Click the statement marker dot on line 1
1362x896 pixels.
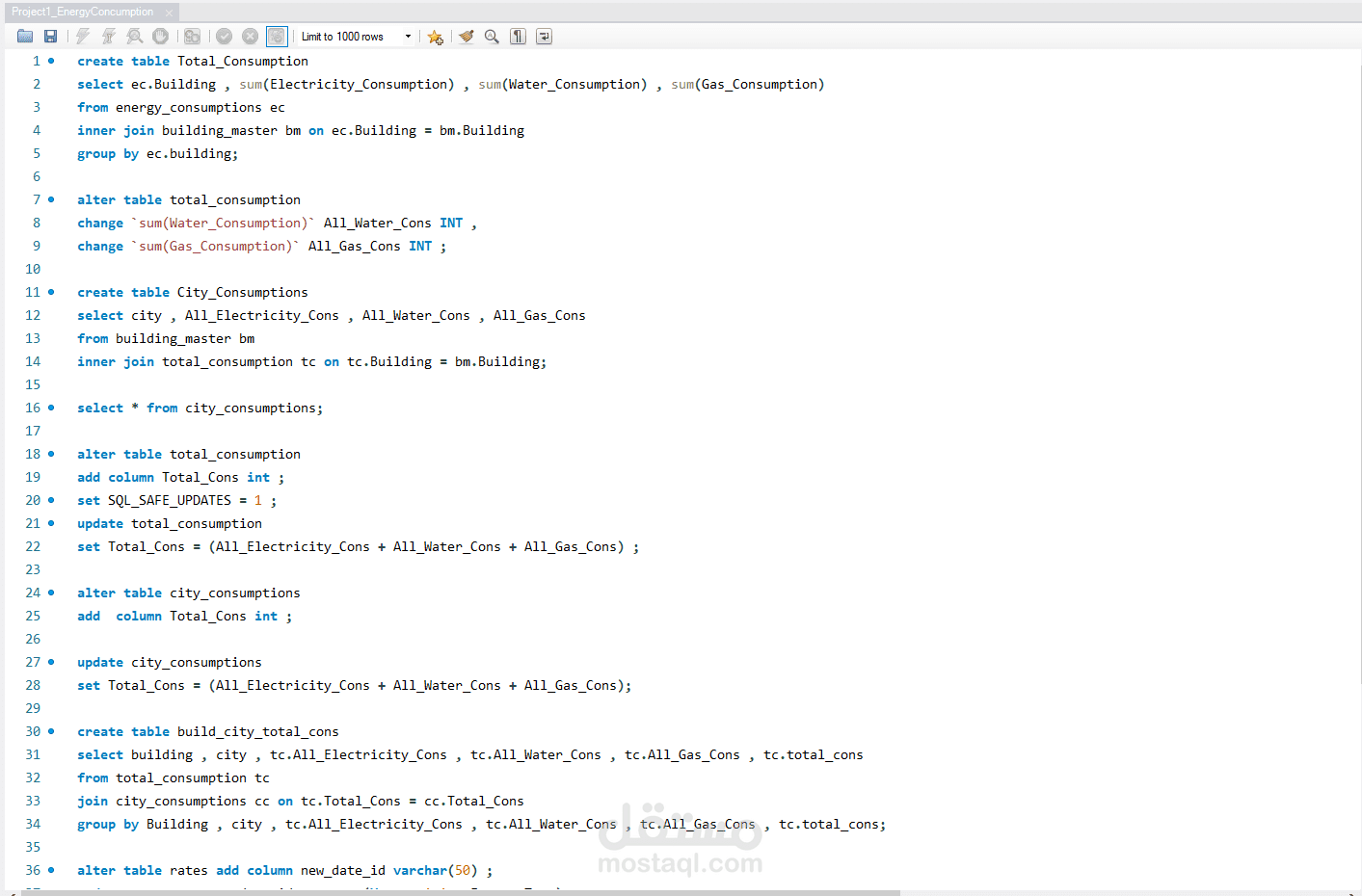coord(52,61)
